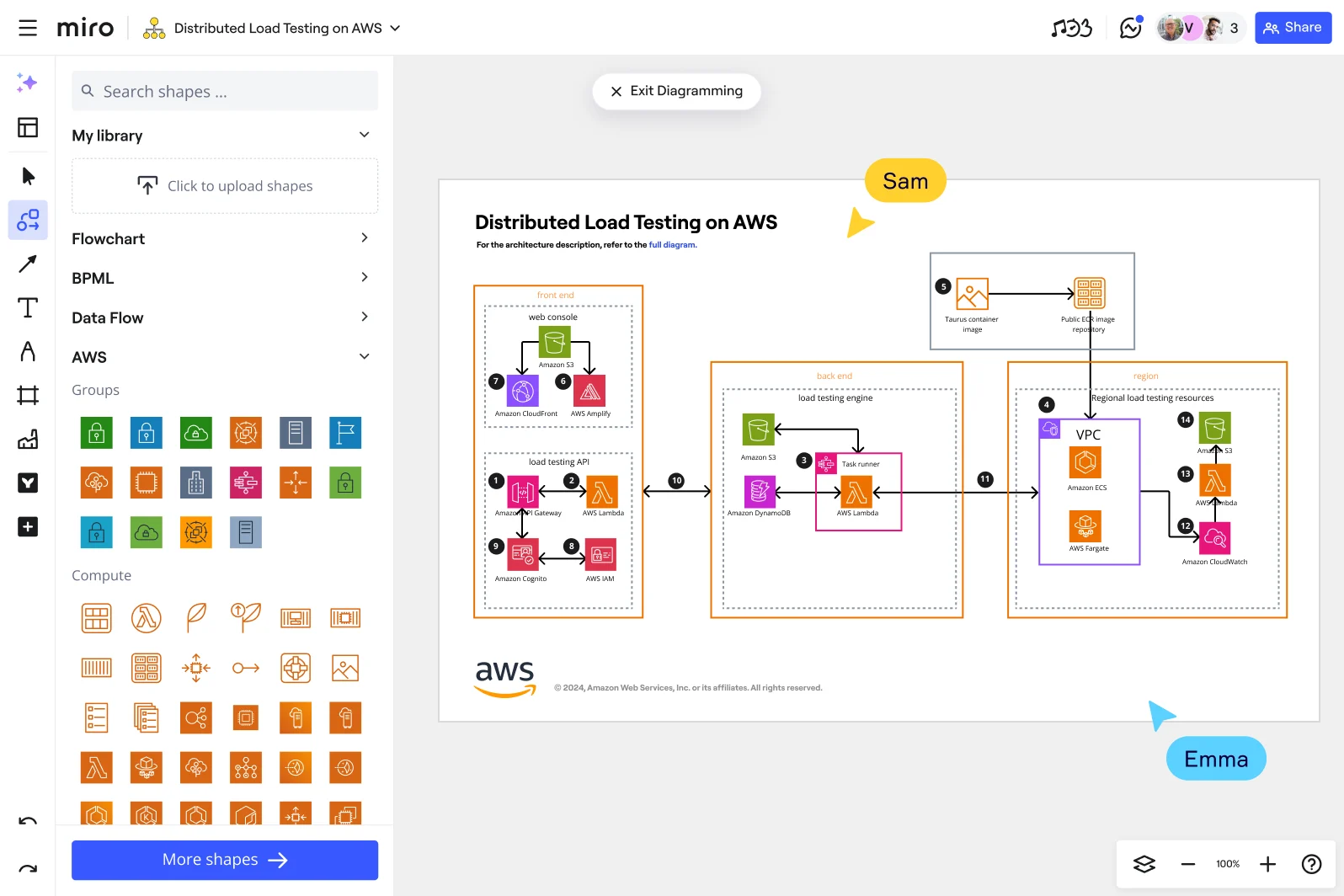Select the Frame tool
This screenshot has height=896, width=1344.
click(x=28, y=395)
